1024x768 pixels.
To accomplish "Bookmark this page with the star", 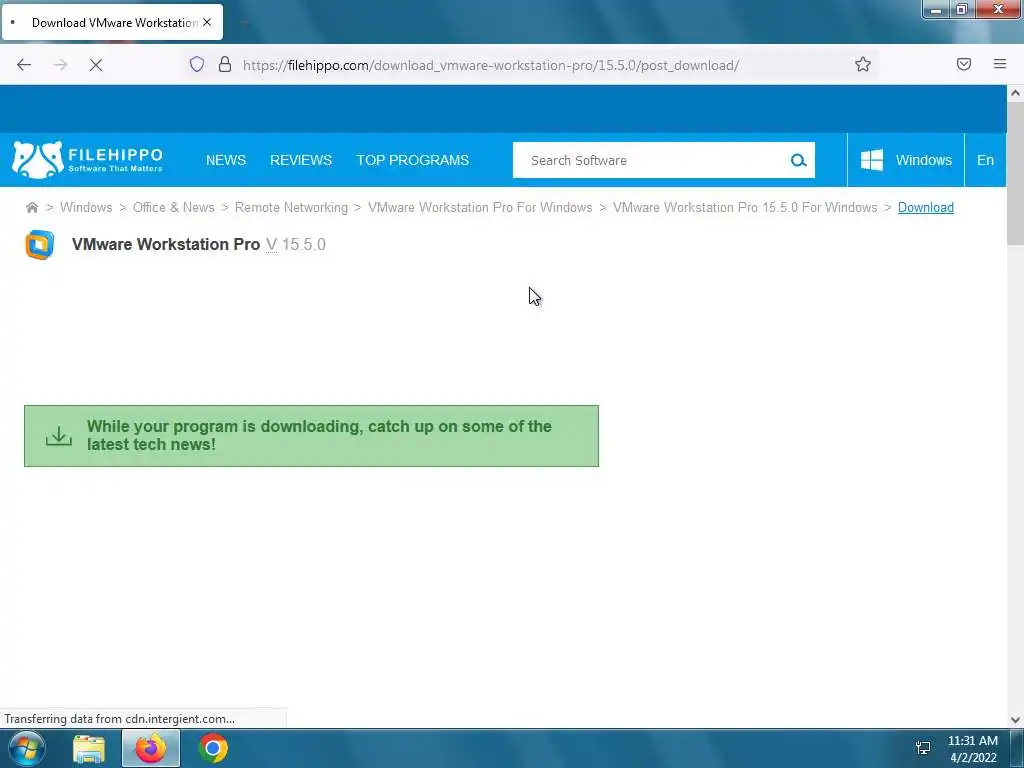I will point(863,64).
